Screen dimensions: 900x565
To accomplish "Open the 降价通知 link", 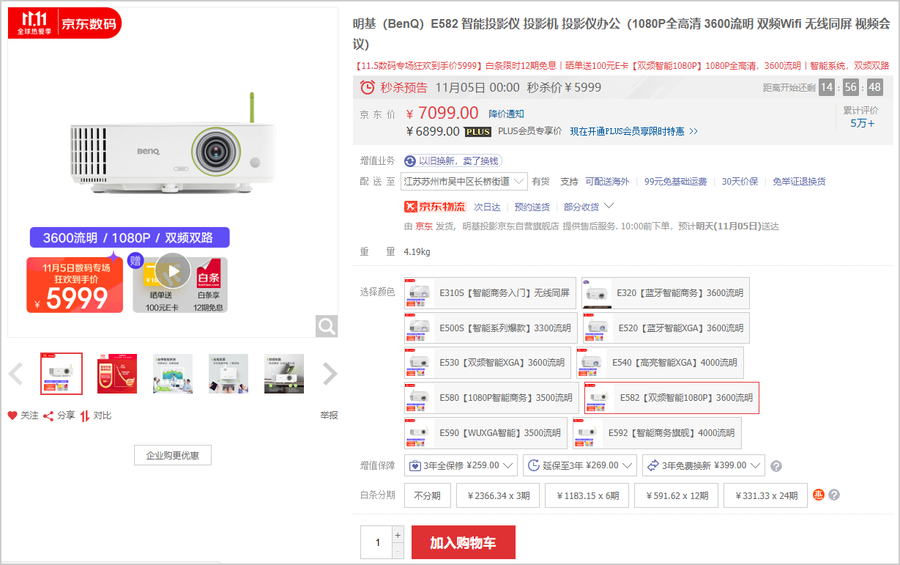I will coord(506,114).
